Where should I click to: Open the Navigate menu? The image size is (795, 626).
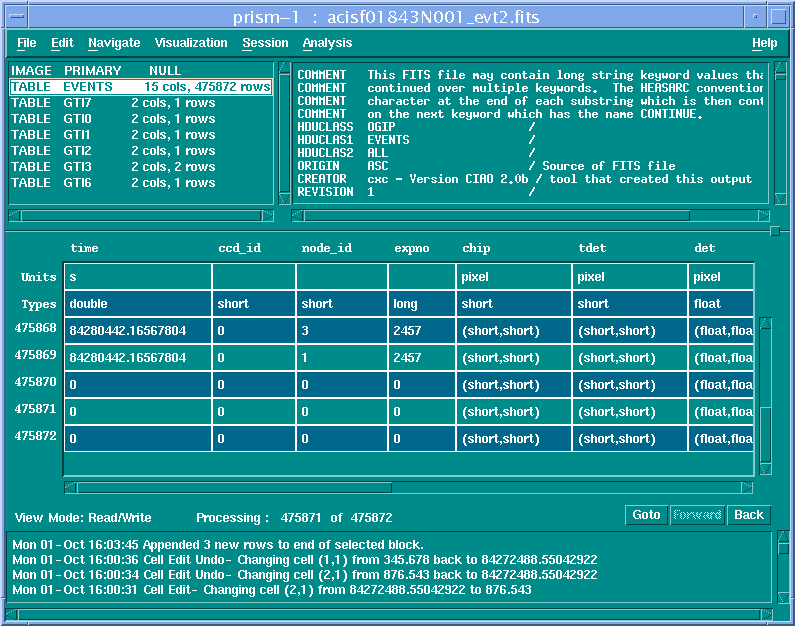point(114,43)
